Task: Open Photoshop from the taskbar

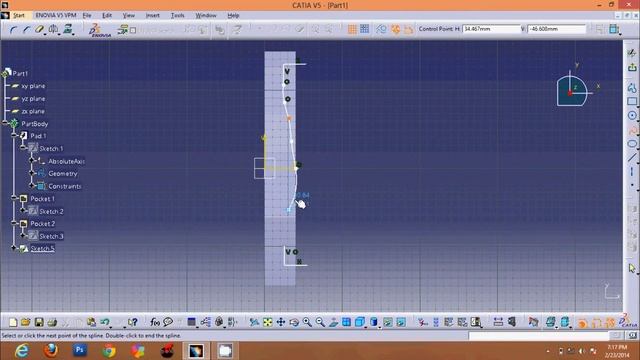Action: point(80,351)
